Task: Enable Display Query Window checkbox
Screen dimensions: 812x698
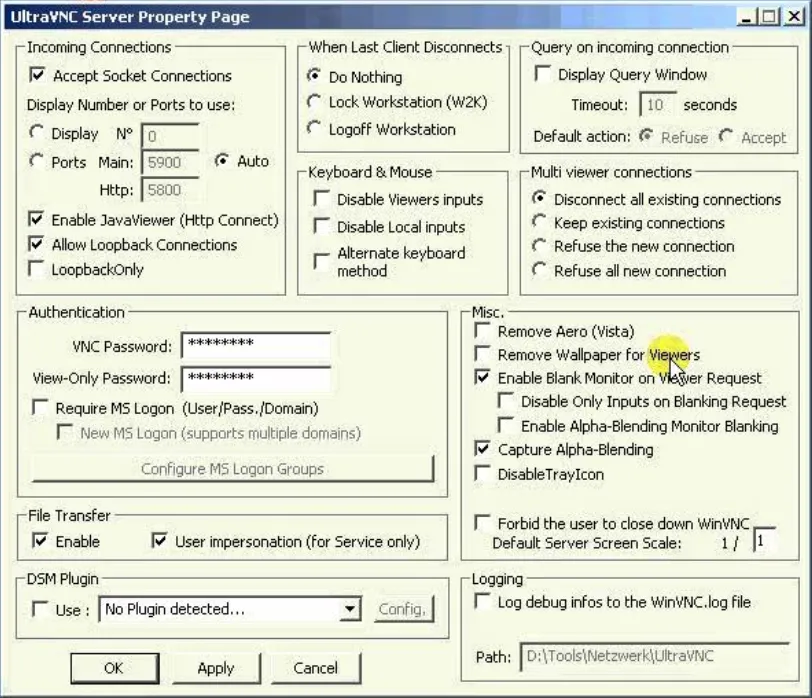Action: tap(542, 74)
